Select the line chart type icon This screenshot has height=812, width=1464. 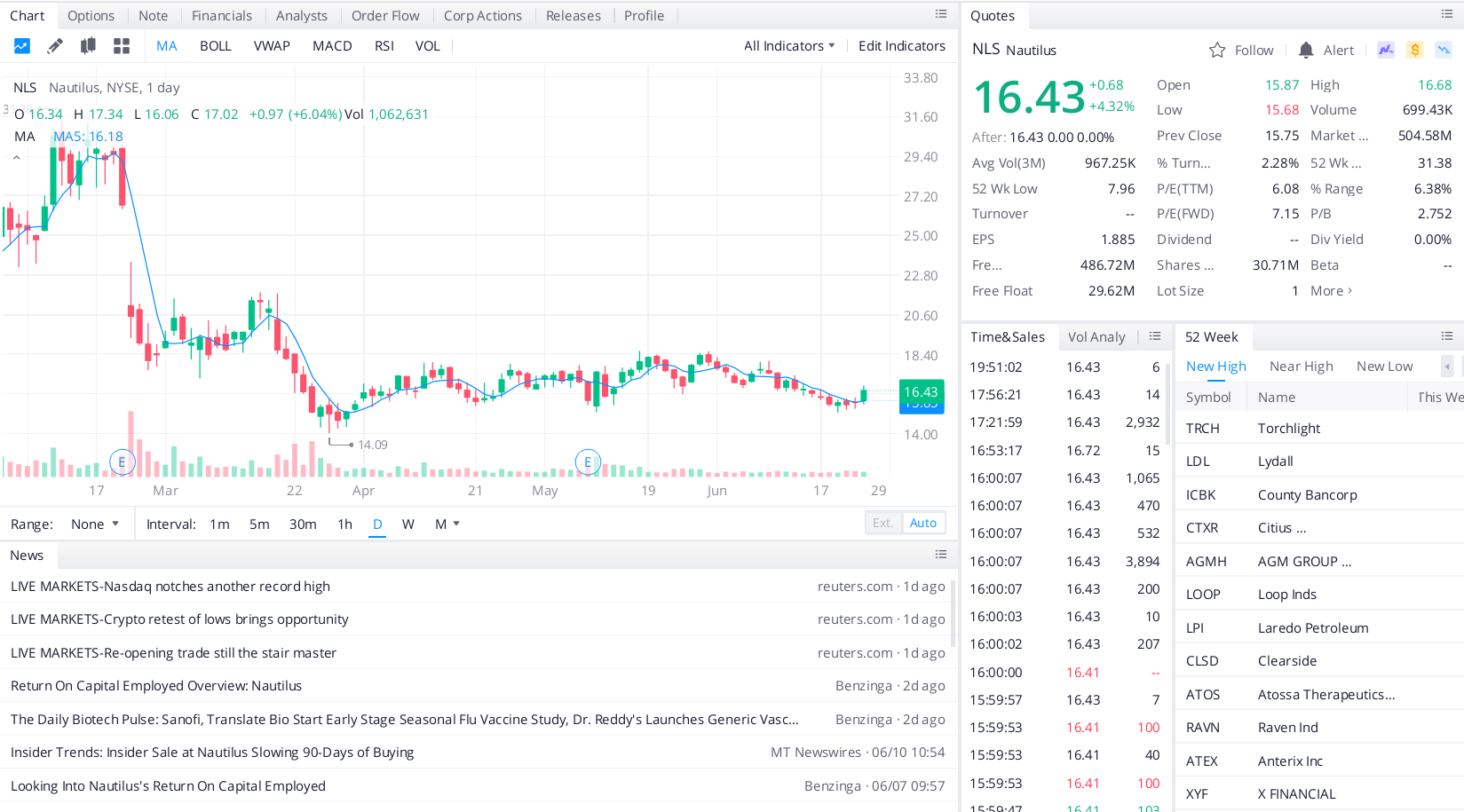21,46
